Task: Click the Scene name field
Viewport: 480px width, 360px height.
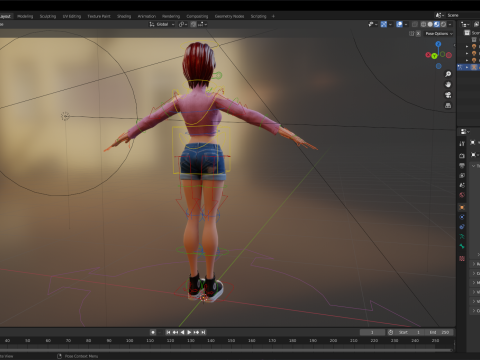Action: [463, 15]
